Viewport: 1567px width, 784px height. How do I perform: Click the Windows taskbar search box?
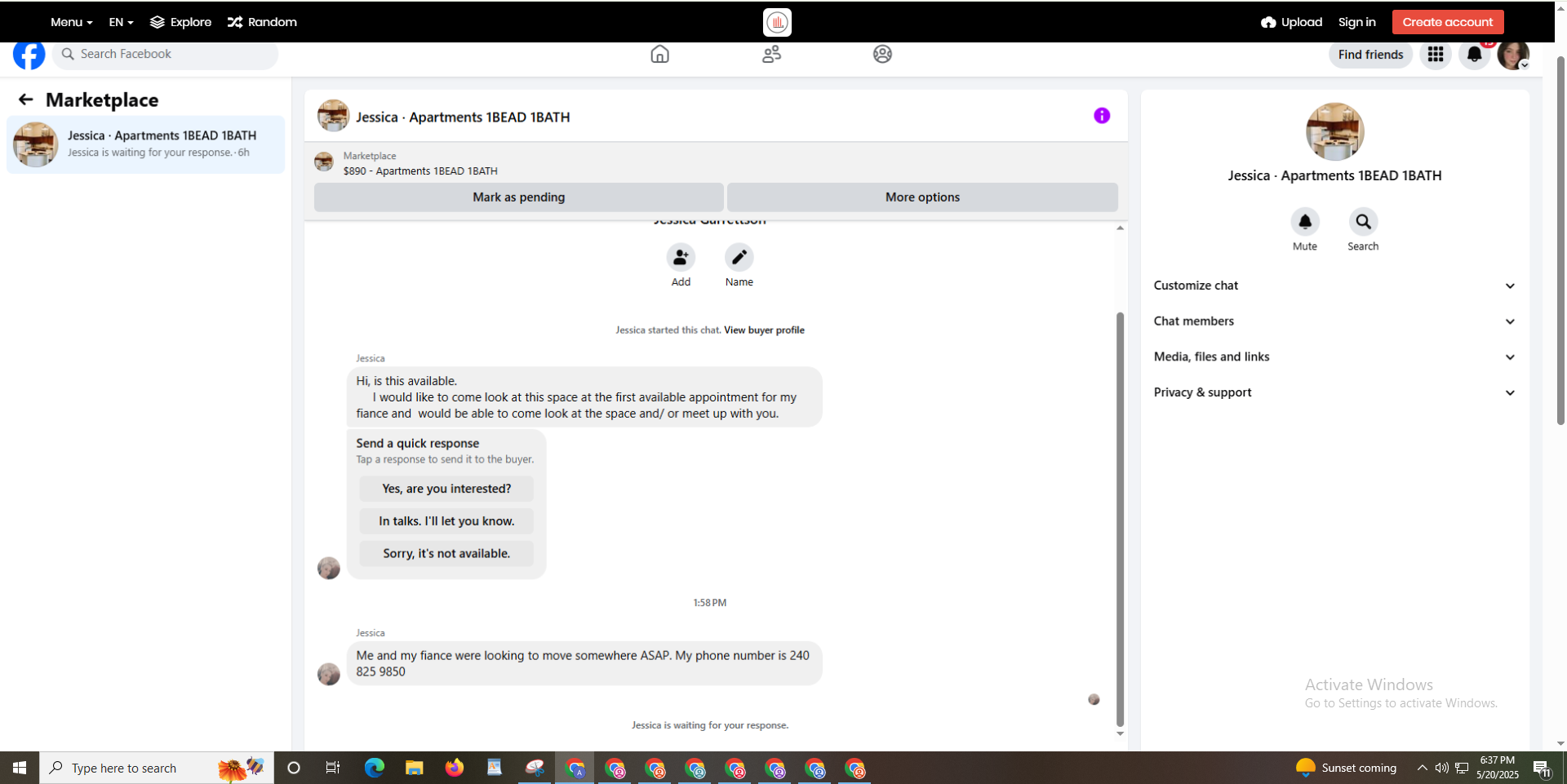[x=157, y=768]
